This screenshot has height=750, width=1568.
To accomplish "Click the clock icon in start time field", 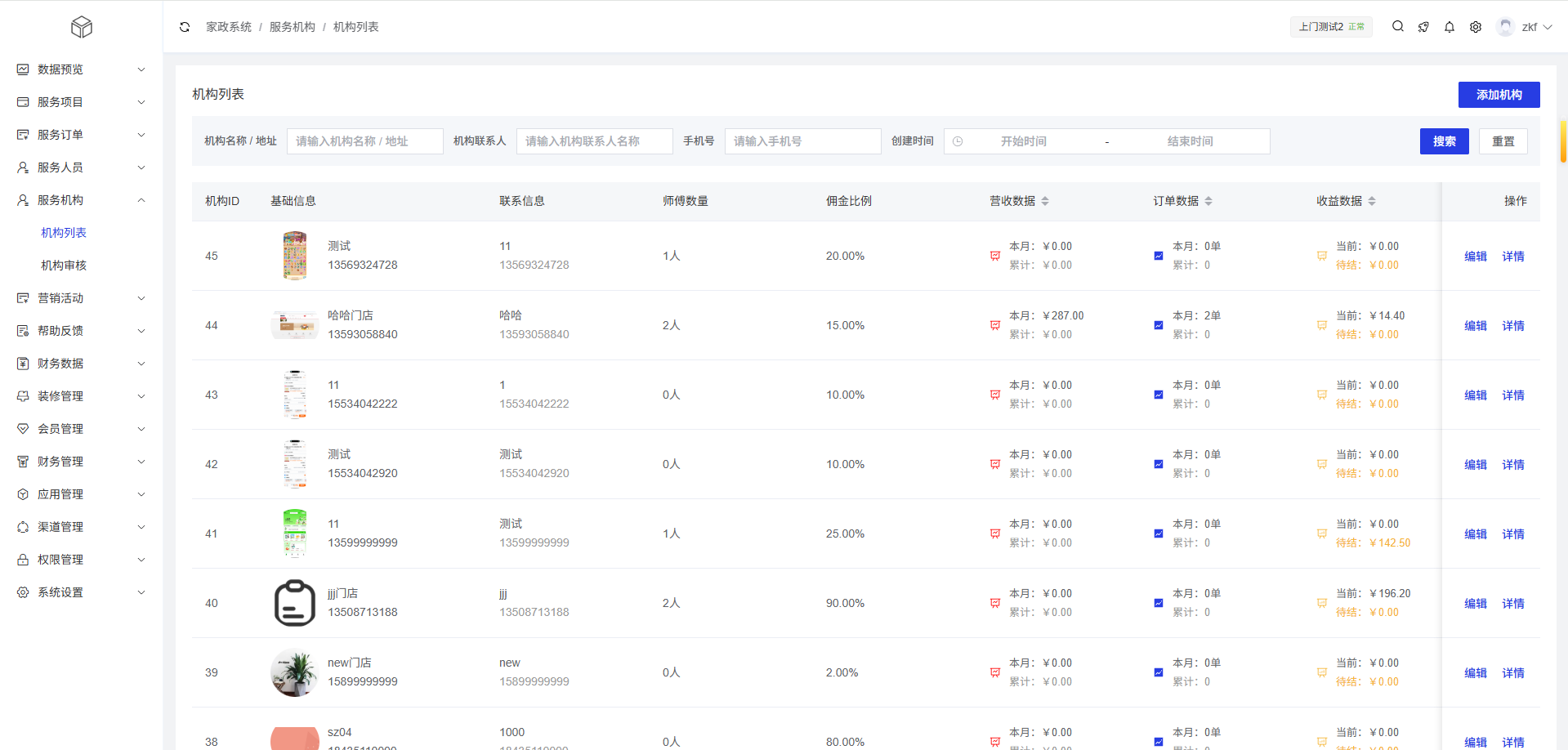I will 958,141.
